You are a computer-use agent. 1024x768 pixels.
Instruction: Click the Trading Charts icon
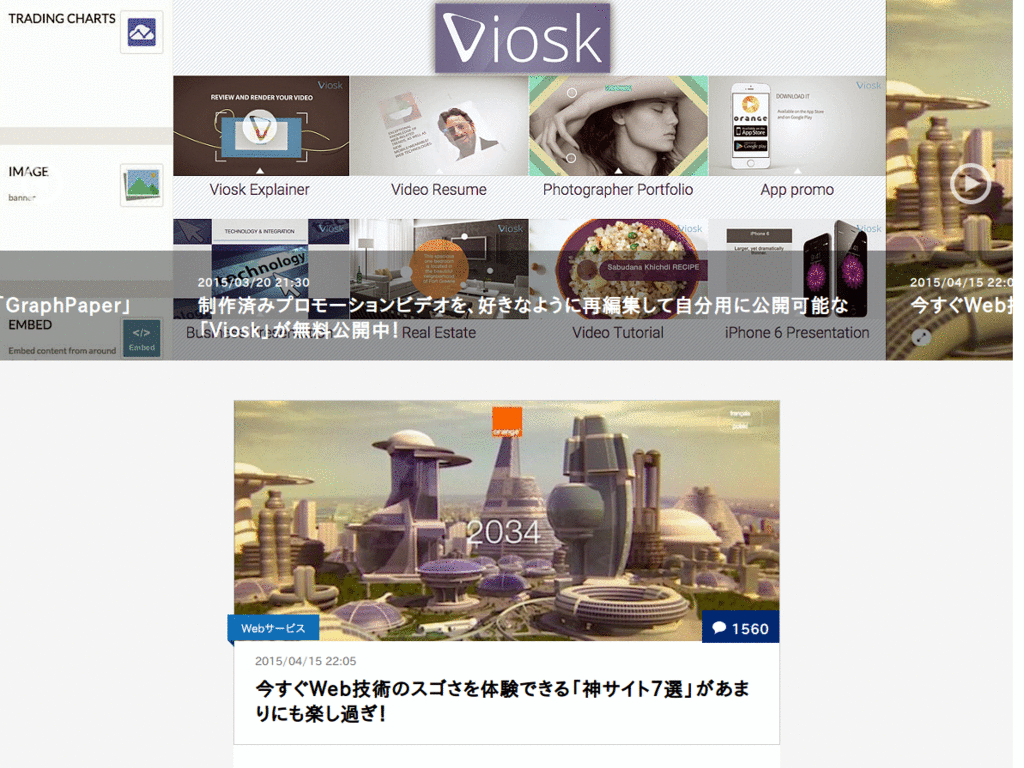point(142,32)
